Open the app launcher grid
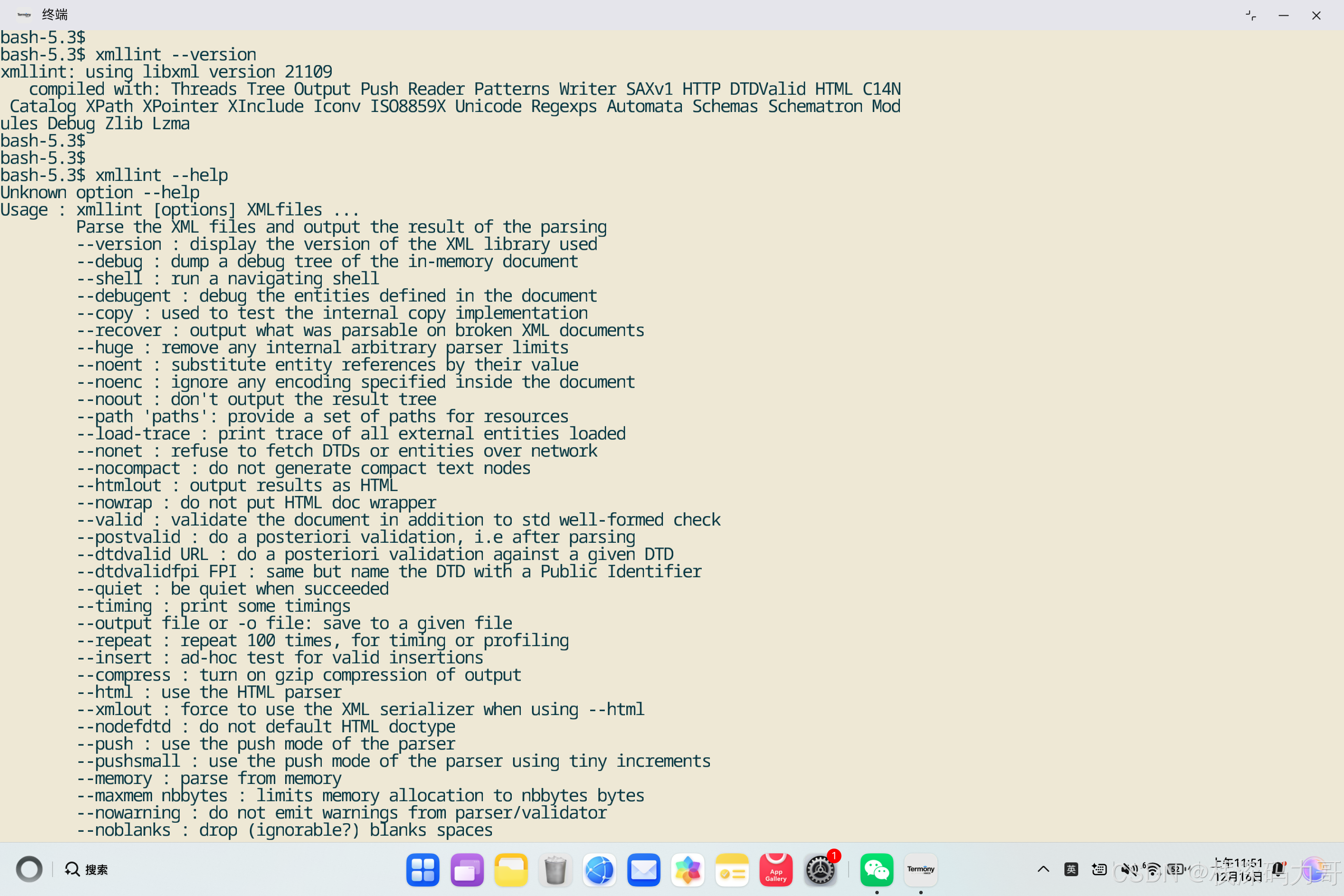 [x=423, y=869]
